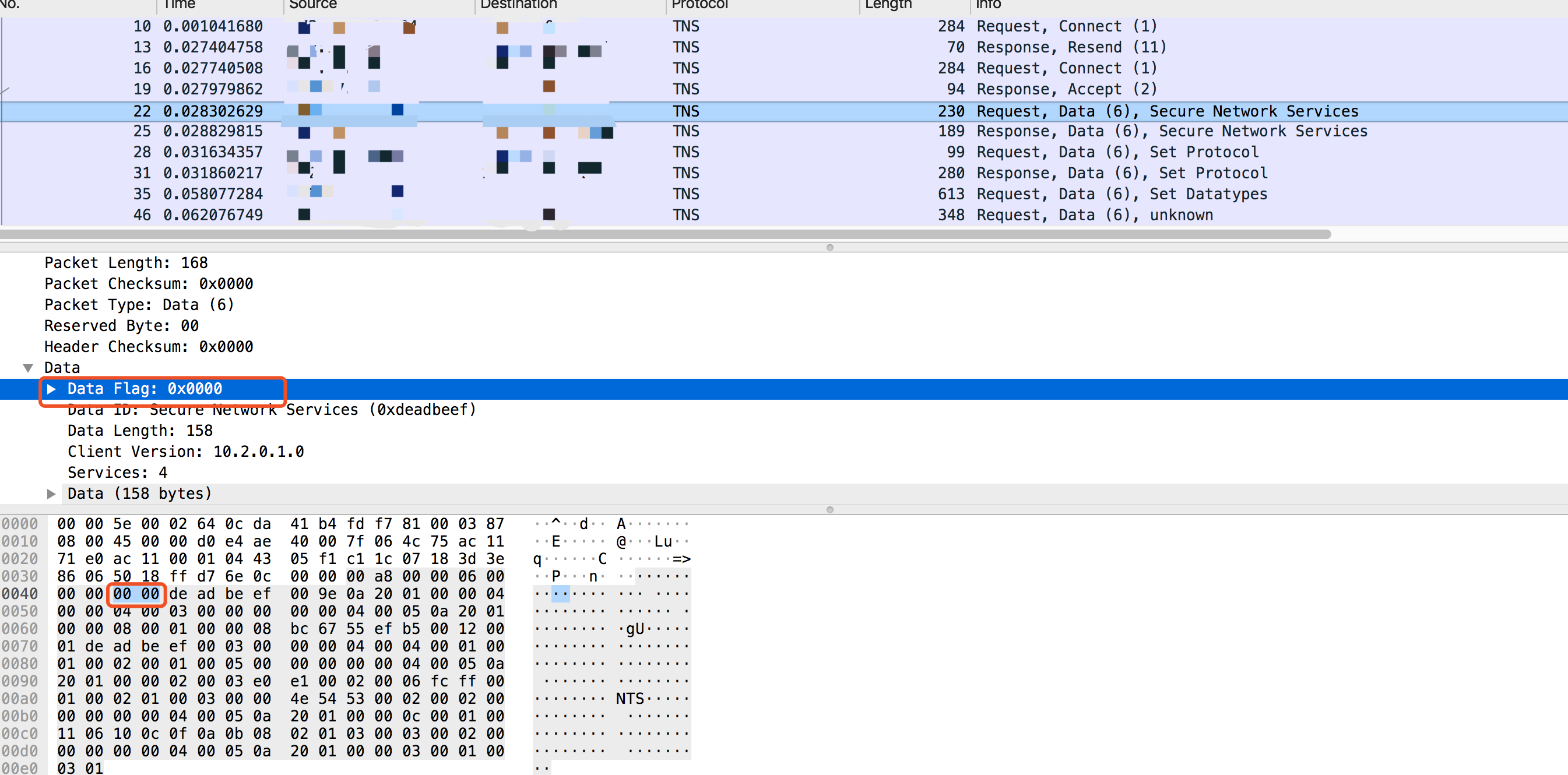1568x775 pixels.
Task: Sort packets by Protocol column header
Action: click(699, 5)
